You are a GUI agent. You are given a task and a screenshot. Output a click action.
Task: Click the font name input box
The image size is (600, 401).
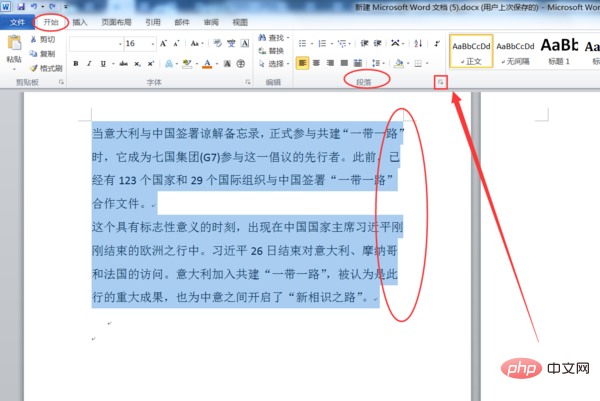coord(94,44)
